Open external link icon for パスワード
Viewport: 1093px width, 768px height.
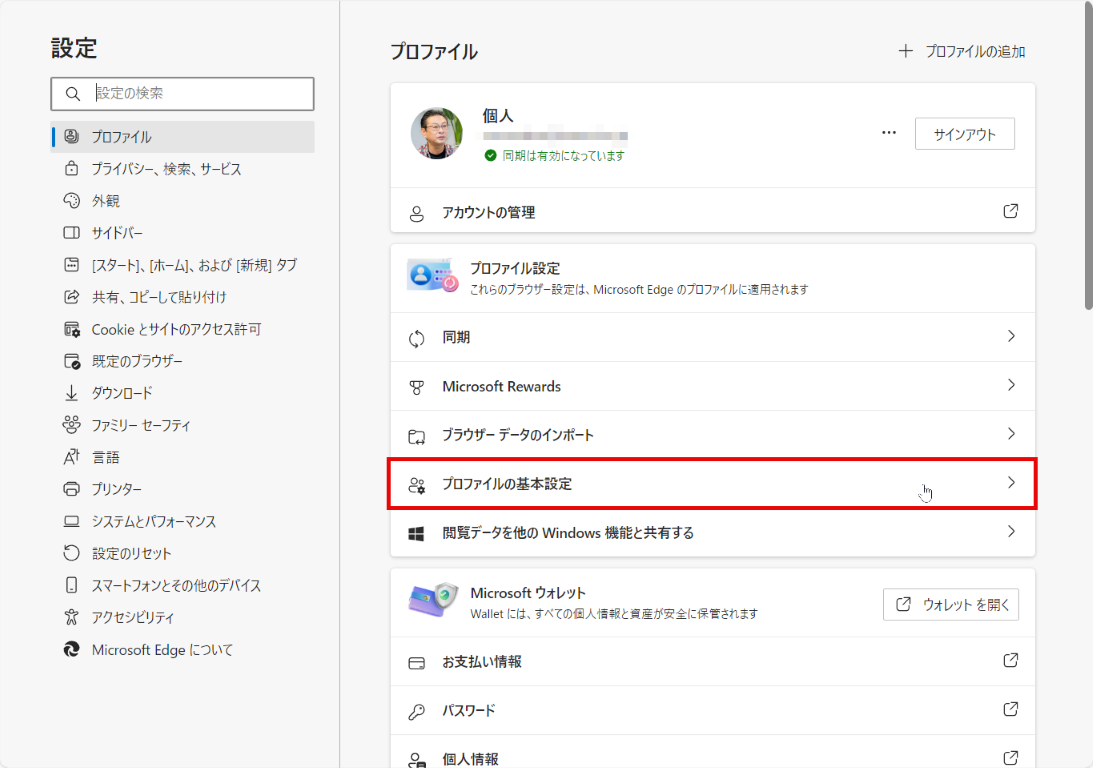pos(1011,709)
